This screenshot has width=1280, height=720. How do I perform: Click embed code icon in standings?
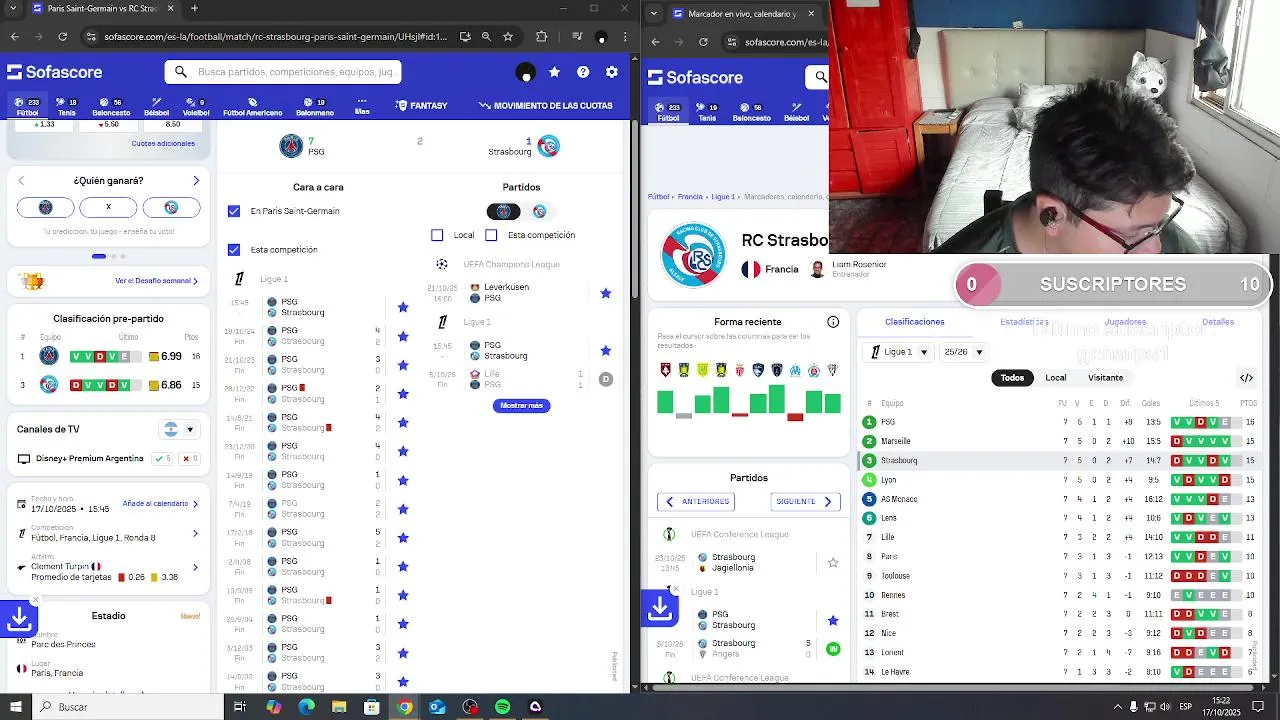pyautogui.click(x=1246, y=378)
